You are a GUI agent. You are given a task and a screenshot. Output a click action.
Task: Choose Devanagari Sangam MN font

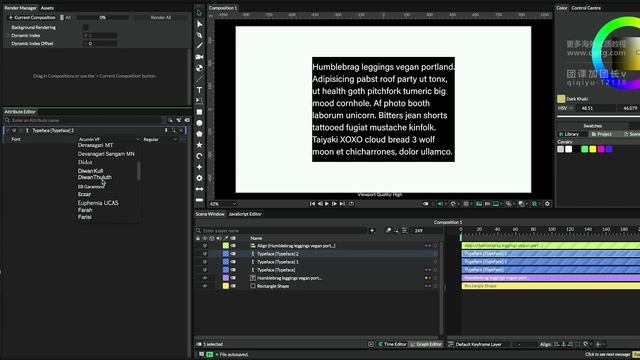pyautogui.click(x=106, y=154)
